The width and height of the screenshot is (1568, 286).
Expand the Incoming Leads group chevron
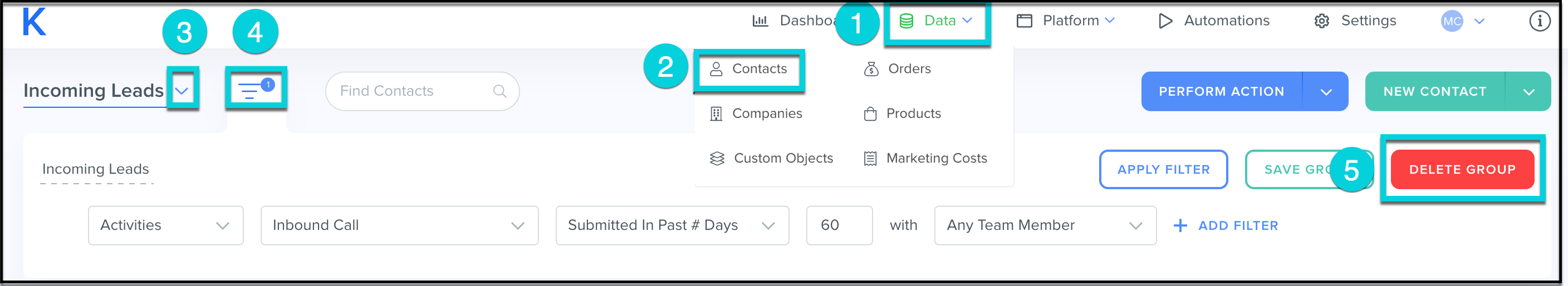tap(182, 91)
